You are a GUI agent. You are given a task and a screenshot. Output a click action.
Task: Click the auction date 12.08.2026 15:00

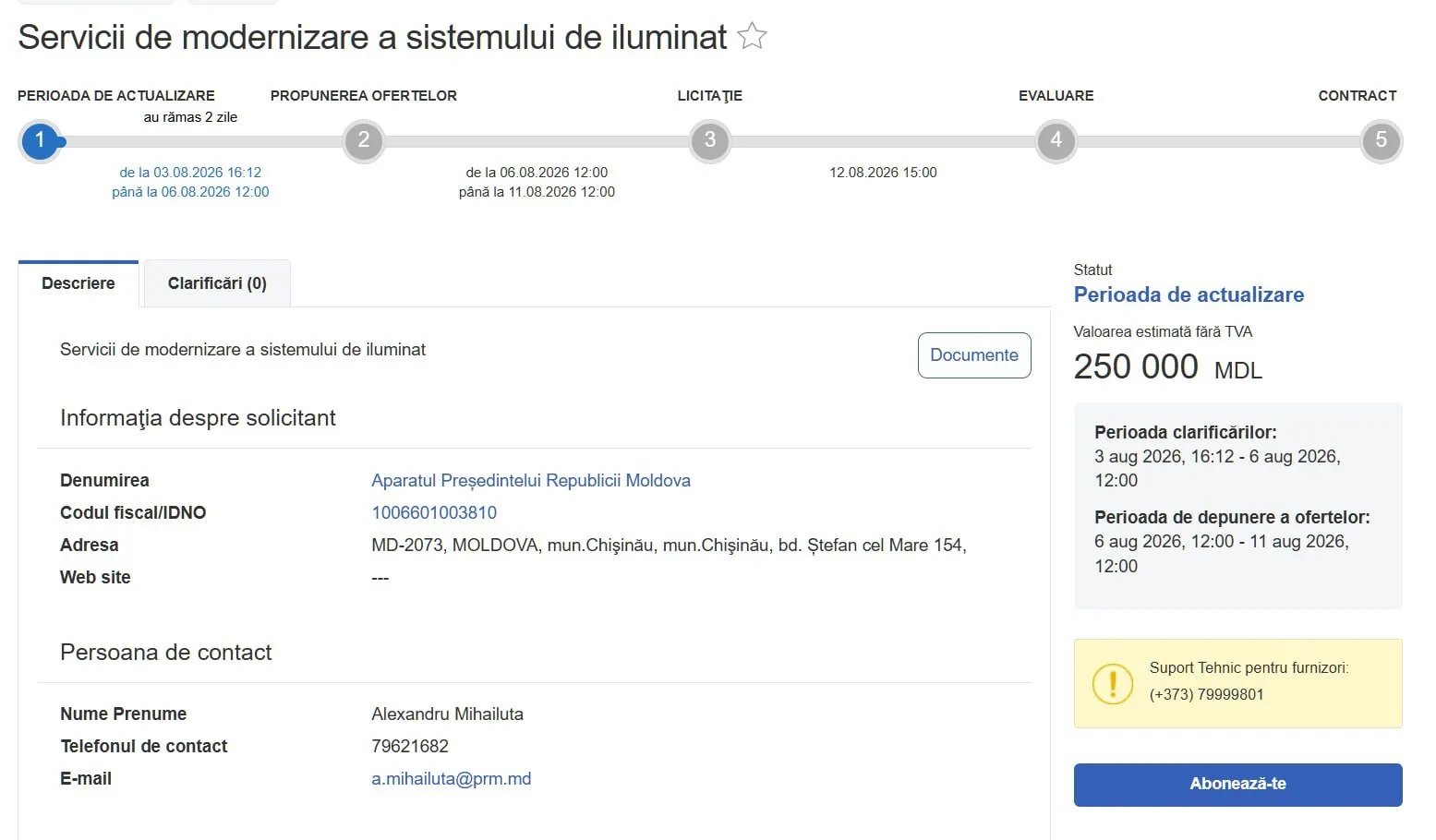[x=883, y=173]
